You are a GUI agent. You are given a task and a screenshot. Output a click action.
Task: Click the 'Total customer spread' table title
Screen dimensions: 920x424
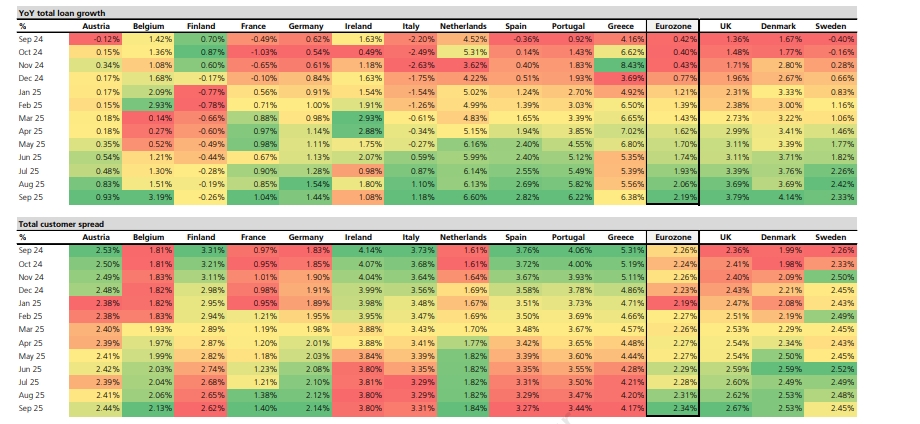pos(61,224)
